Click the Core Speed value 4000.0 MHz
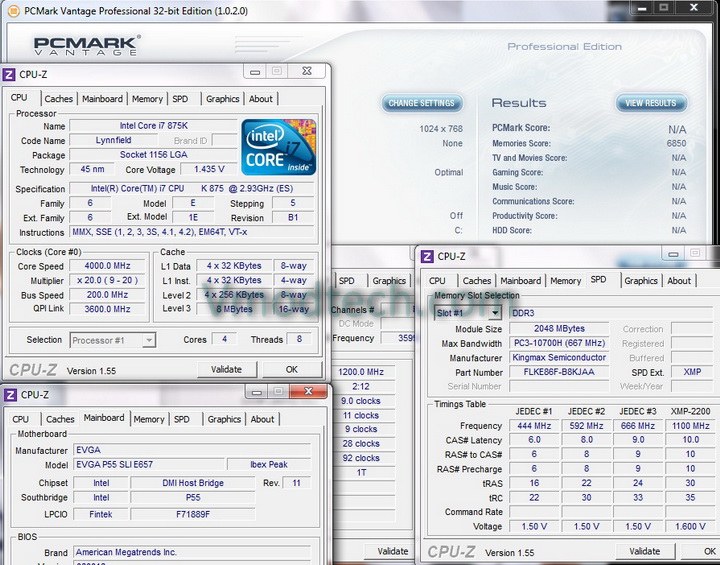The height and width of the screenshot is (565, 720). (107, 266)
